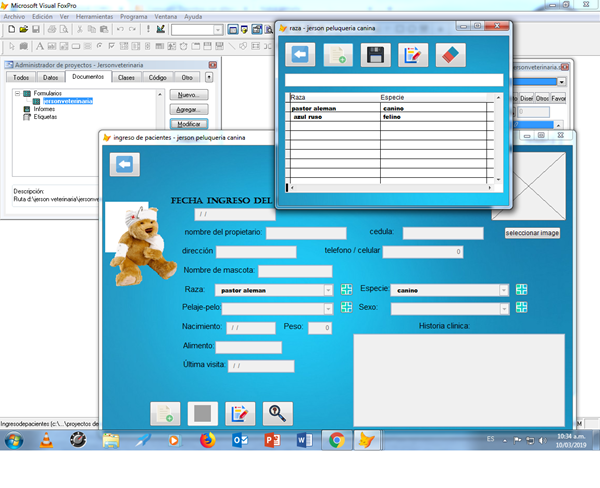Select the Text Box control tool
600x488 pixels.
52,46
